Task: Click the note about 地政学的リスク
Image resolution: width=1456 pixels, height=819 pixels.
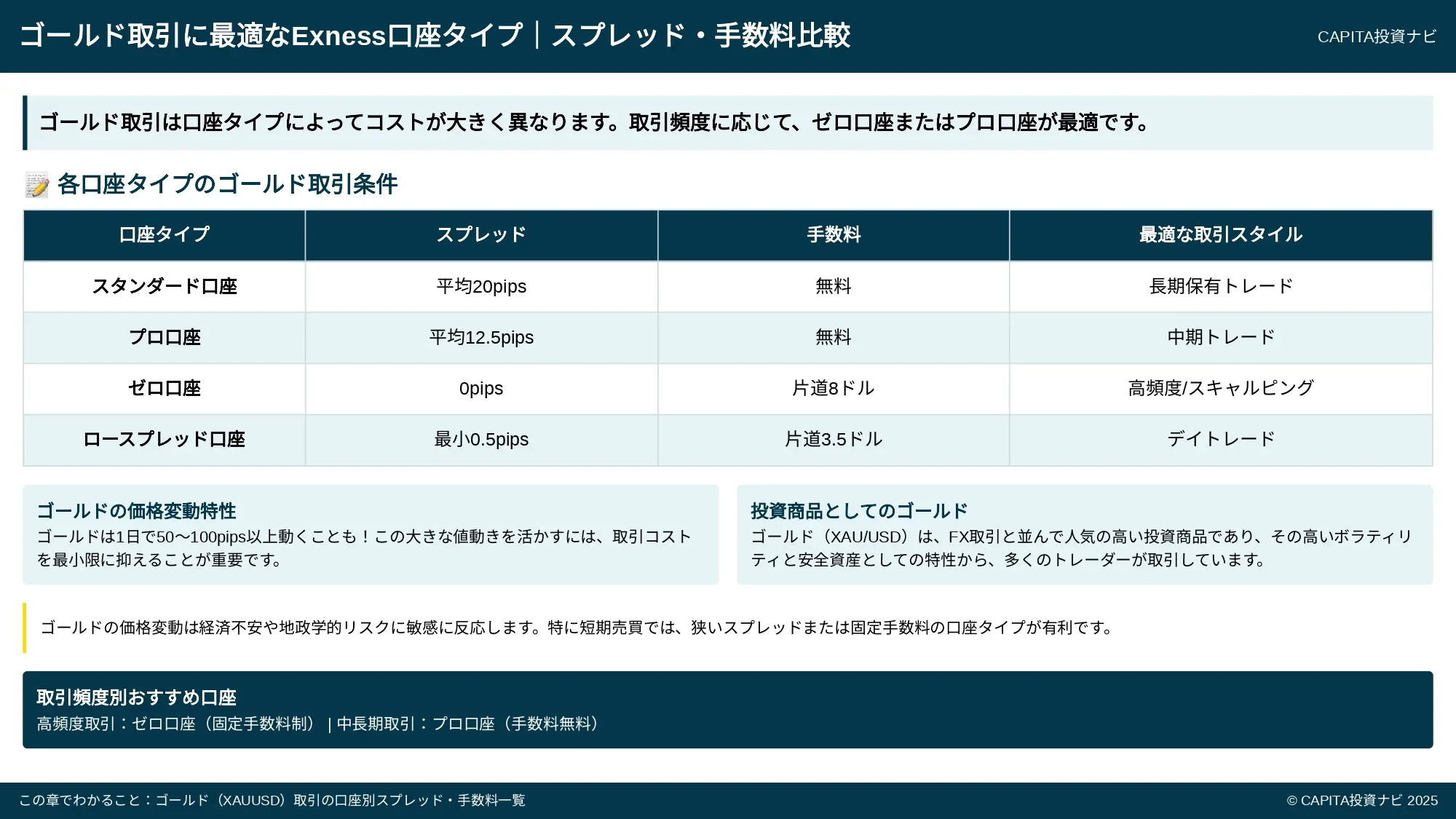Action: (x=577, y=628)
